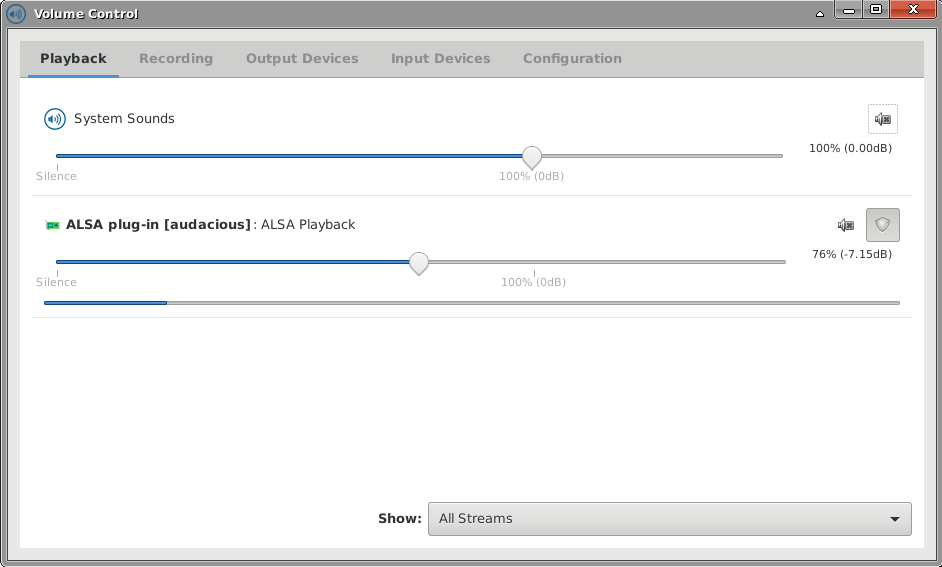942x567 pixels.
Task: Click the roll-up arrow in title bar
Action: 822,13
